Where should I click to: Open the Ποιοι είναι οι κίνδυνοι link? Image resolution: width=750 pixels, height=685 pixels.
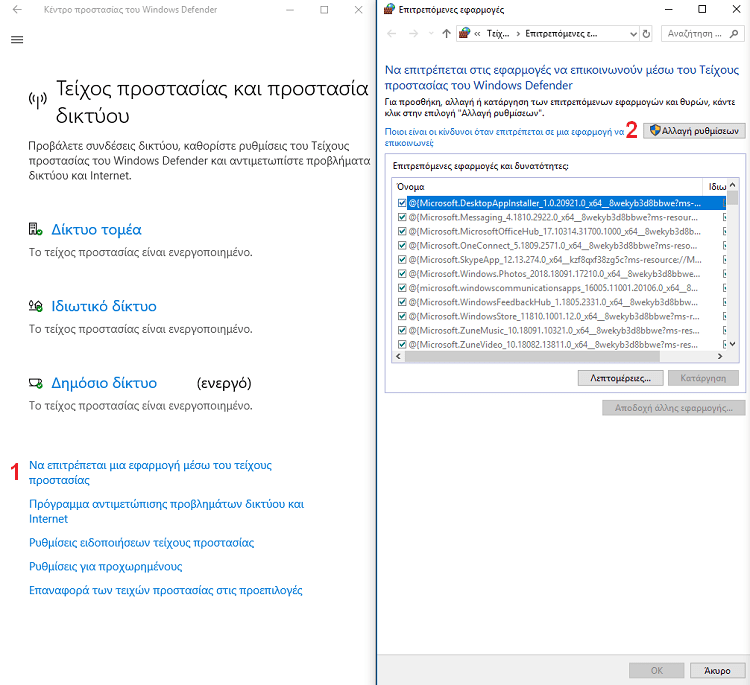coord(504,137)
